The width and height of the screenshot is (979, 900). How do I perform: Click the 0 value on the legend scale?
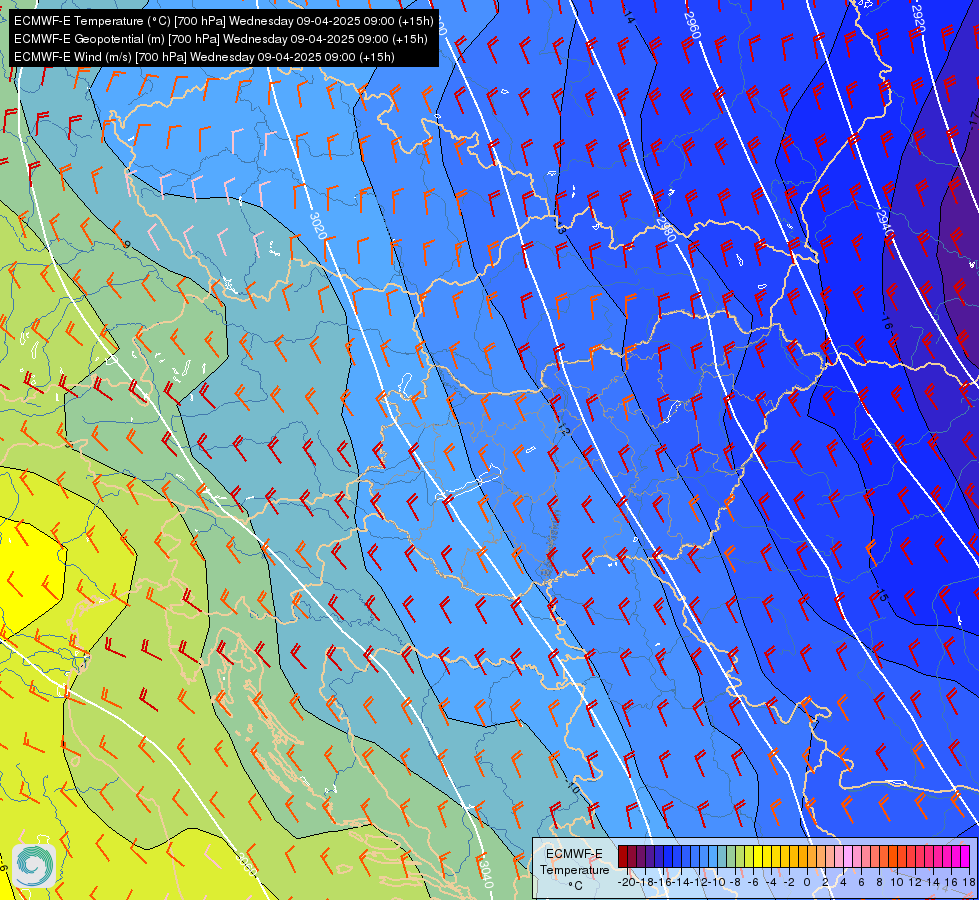coord(807,882)
